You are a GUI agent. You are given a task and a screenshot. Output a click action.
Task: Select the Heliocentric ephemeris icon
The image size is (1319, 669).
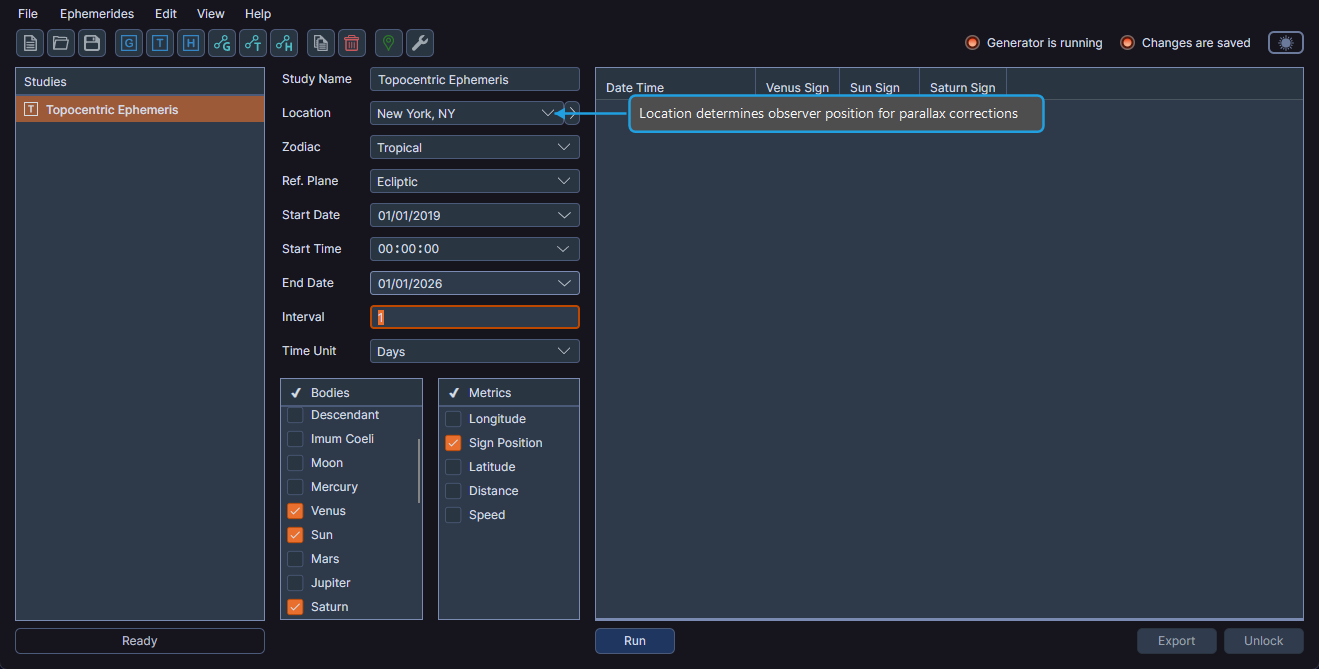(x=190, y=43)
